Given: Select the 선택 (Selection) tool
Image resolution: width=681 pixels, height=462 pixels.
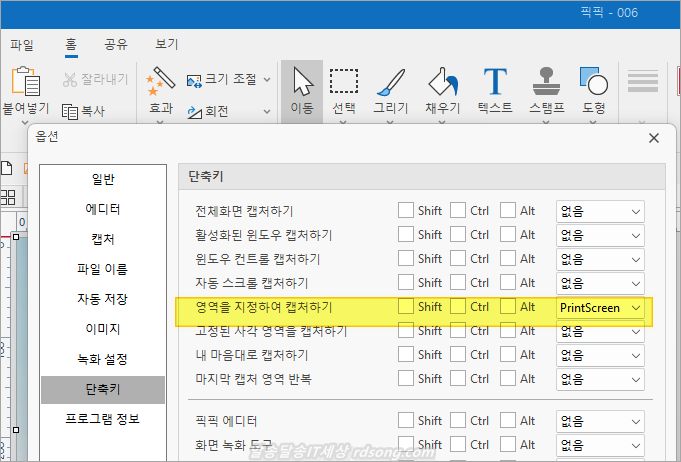Looking at the screenshot, I should click(x=344, y=89).
